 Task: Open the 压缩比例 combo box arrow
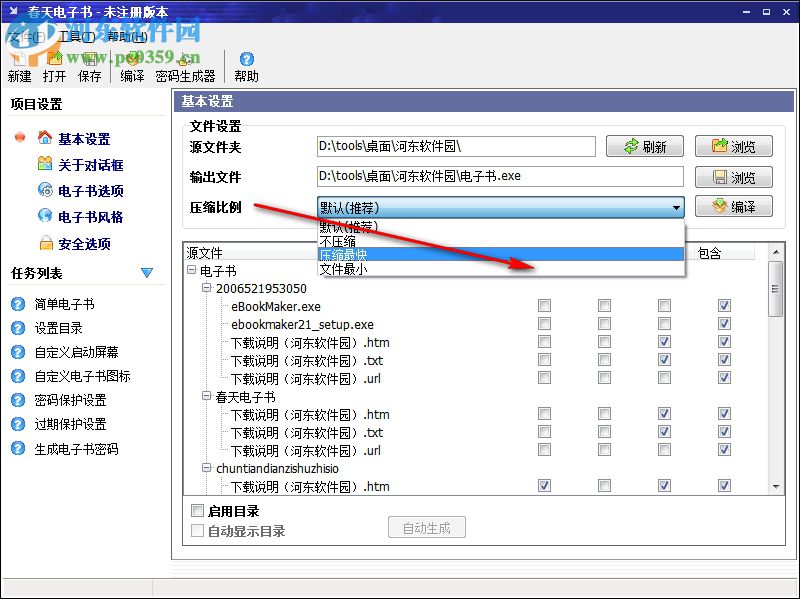pyautogui.click(x=676, y=208)
